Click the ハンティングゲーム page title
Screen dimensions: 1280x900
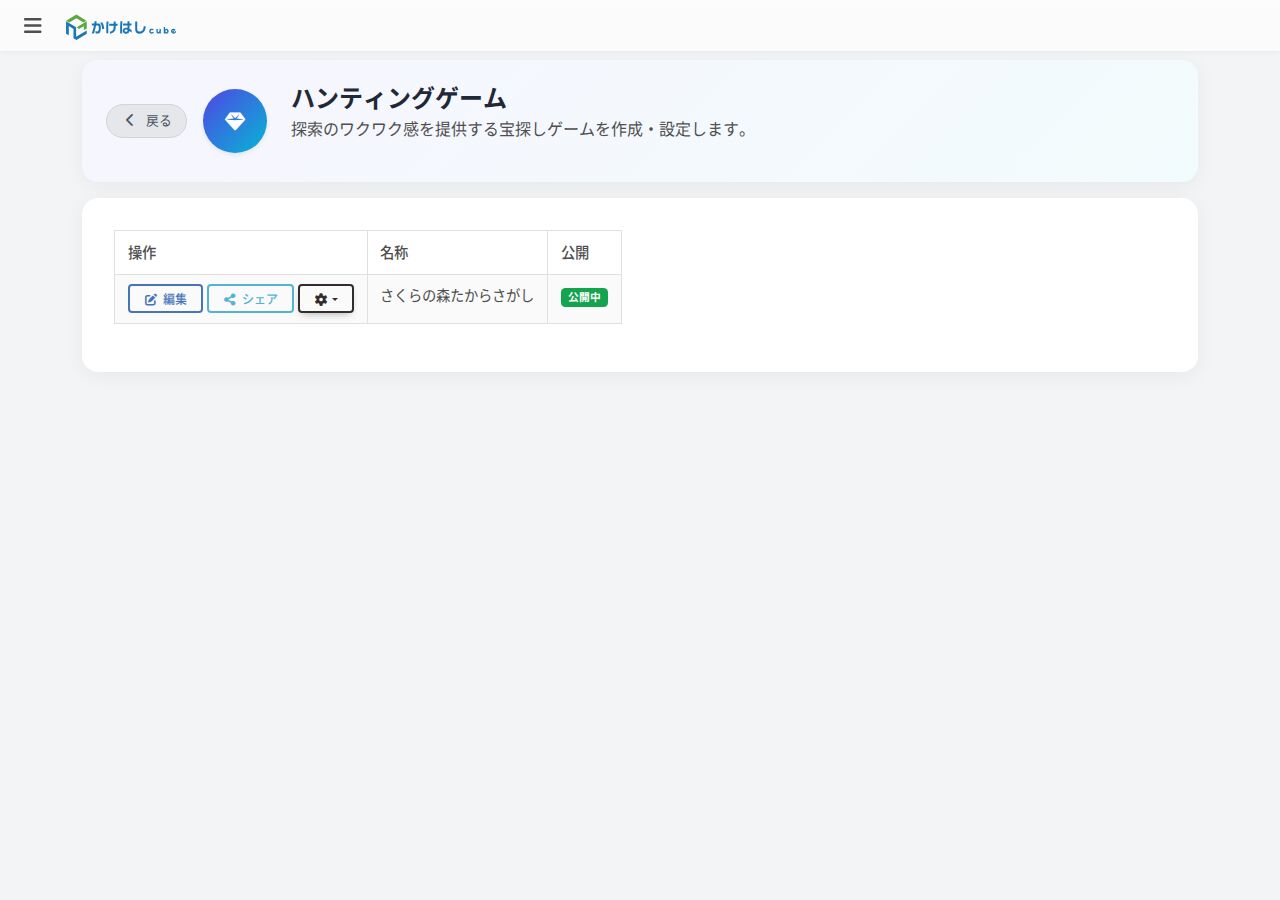point(399,98)
